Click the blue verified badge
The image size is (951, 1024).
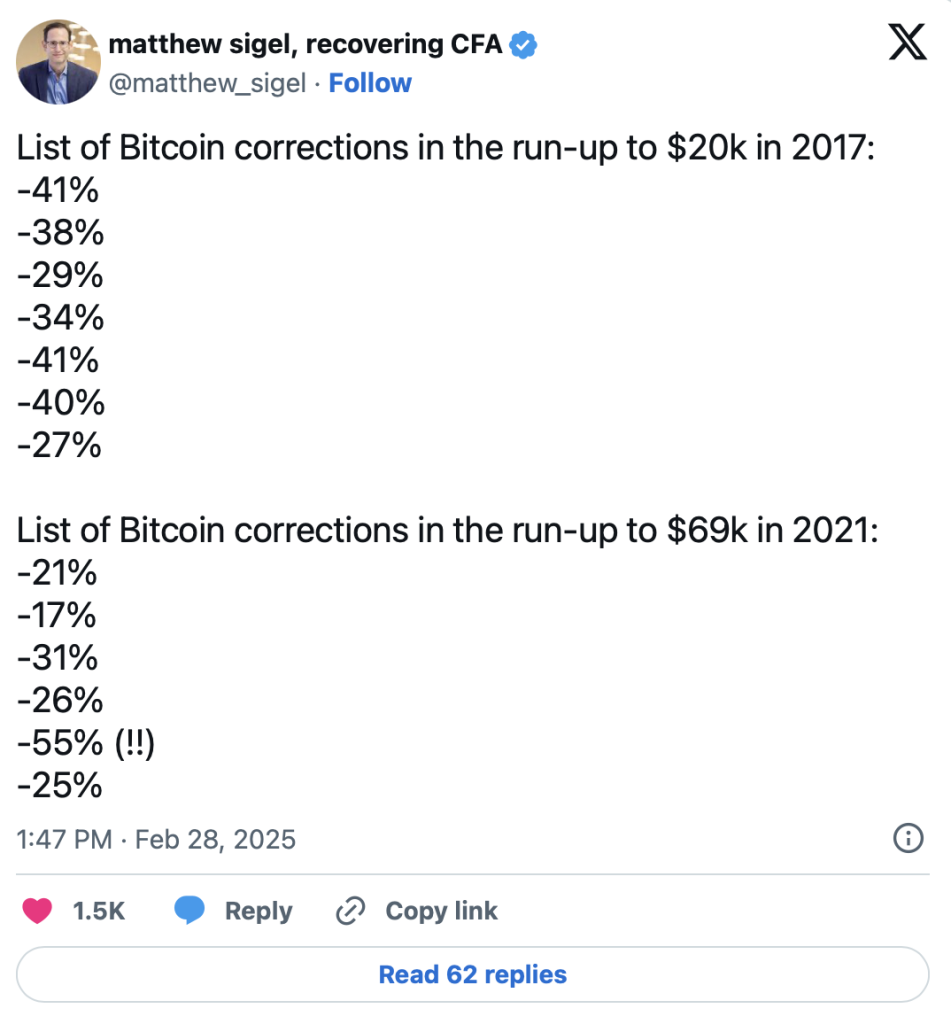526,44
